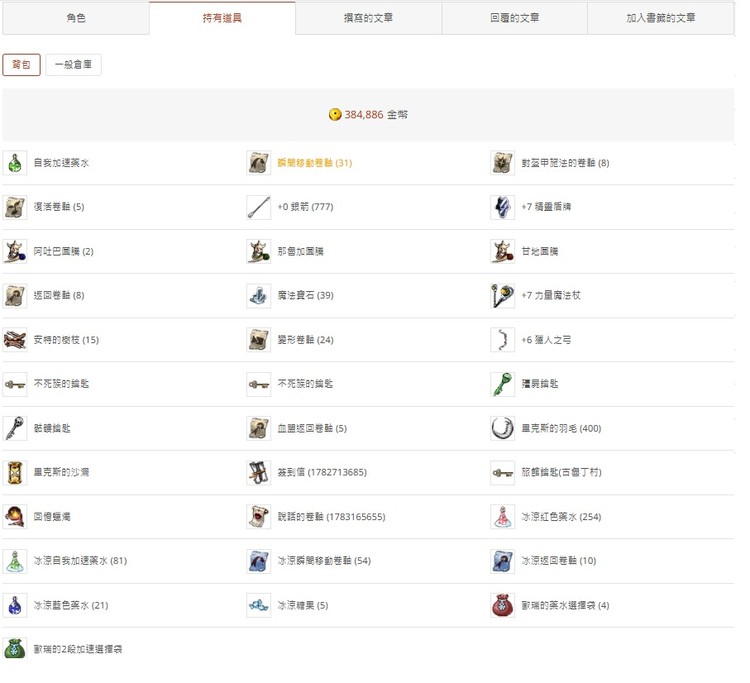This screenshot has height=683, width=750.
Task: Click the gold coin icon
Action: pos(335,115)
